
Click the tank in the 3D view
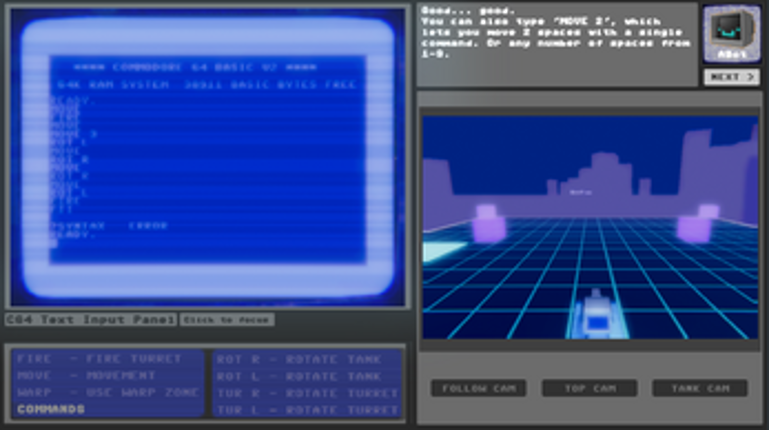(596, 315)
